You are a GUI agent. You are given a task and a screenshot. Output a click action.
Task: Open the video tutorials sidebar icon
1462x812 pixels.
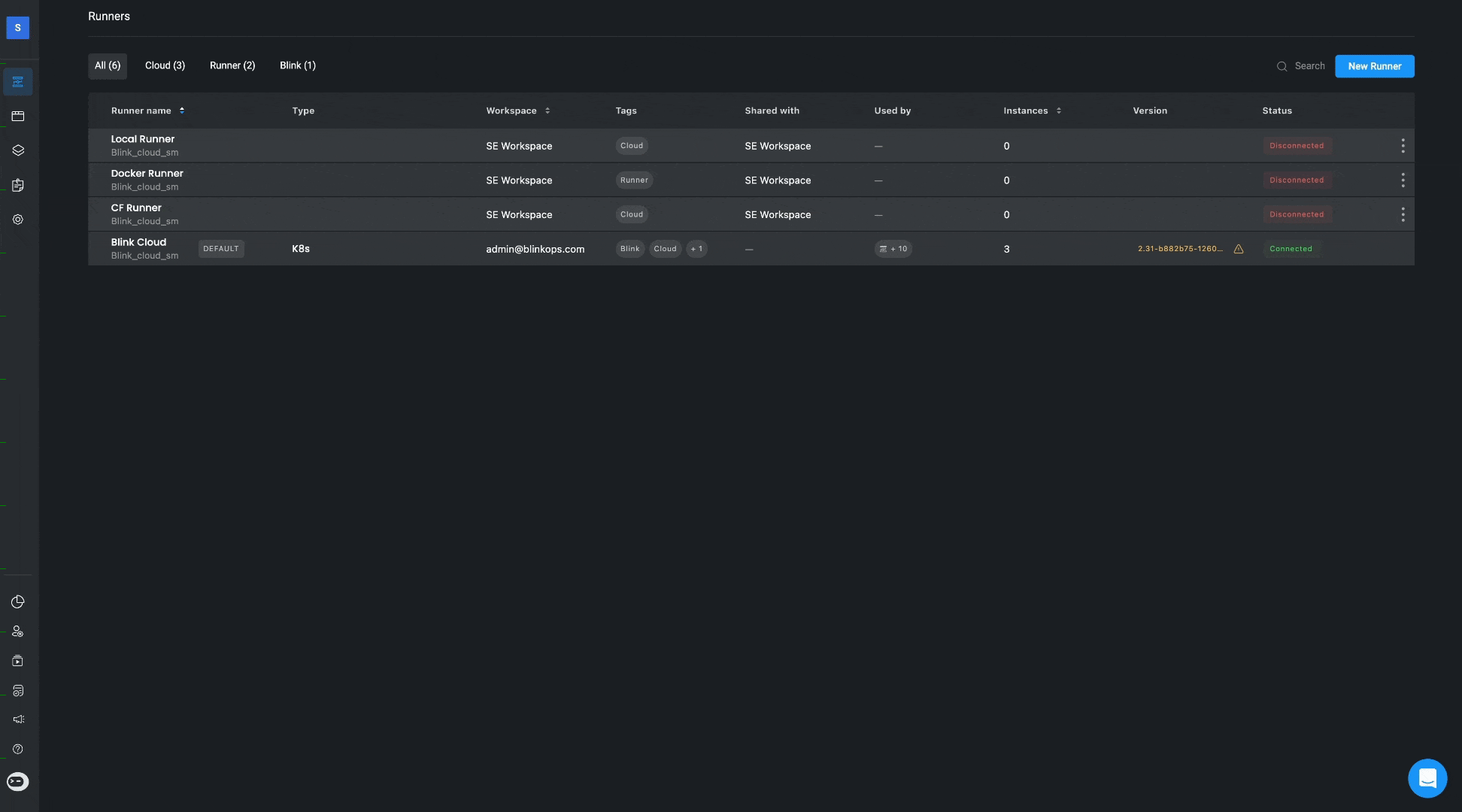(18, 661)
